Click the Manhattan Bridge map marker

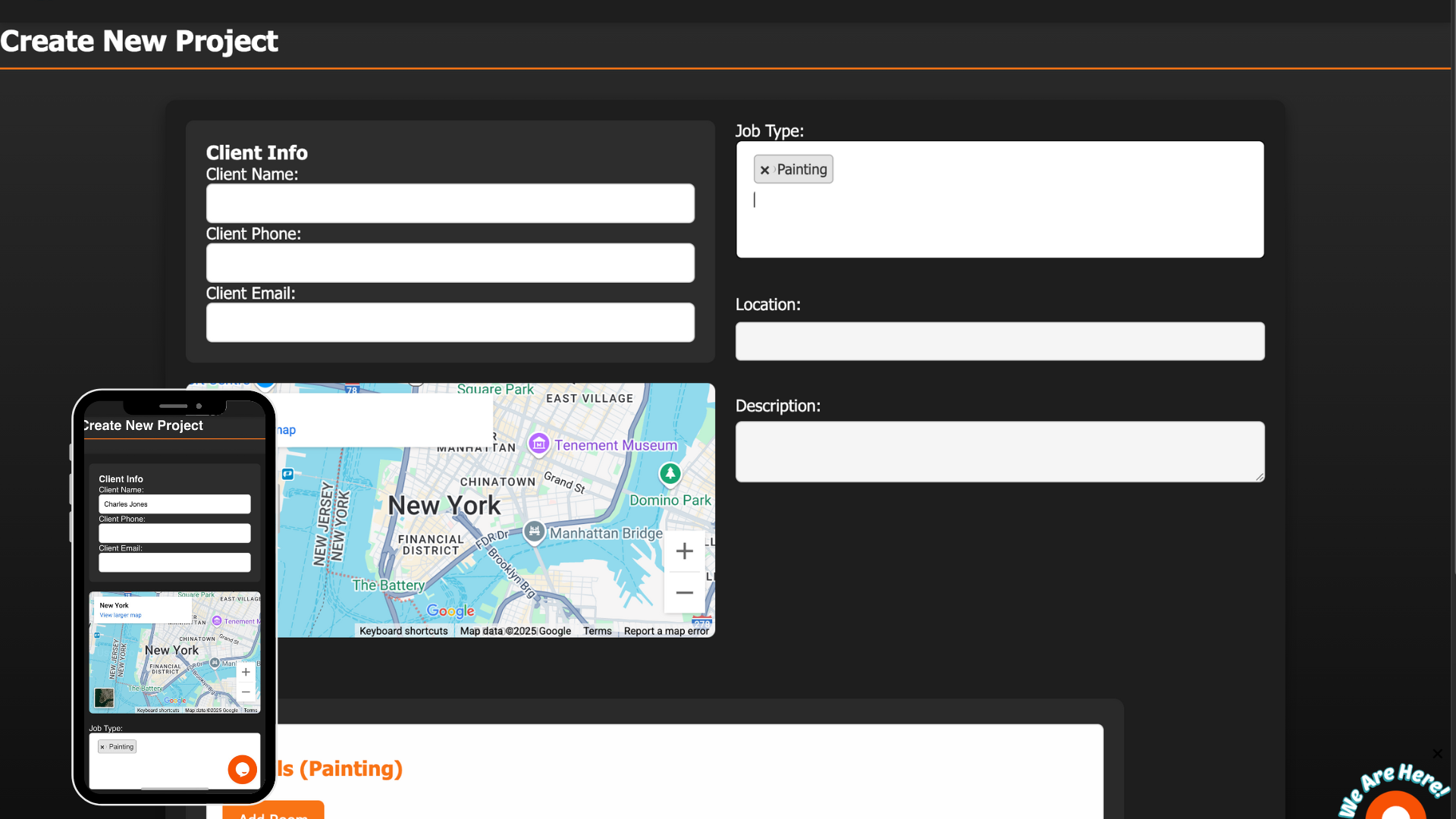click(535, 531)
